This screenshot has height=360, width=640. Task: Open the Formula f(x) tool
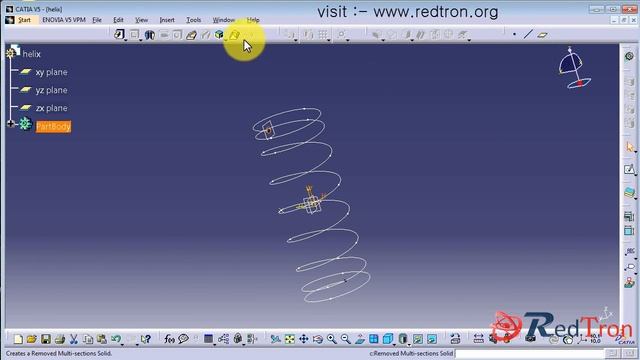[x=169, y=339]
